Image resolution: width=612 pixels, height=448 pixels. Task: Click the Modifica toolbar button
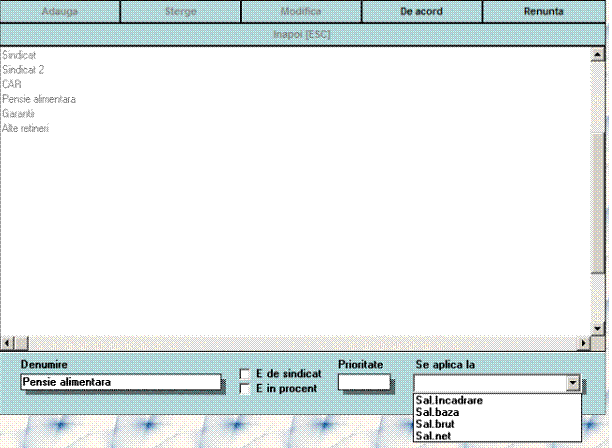tap(301, 12)
